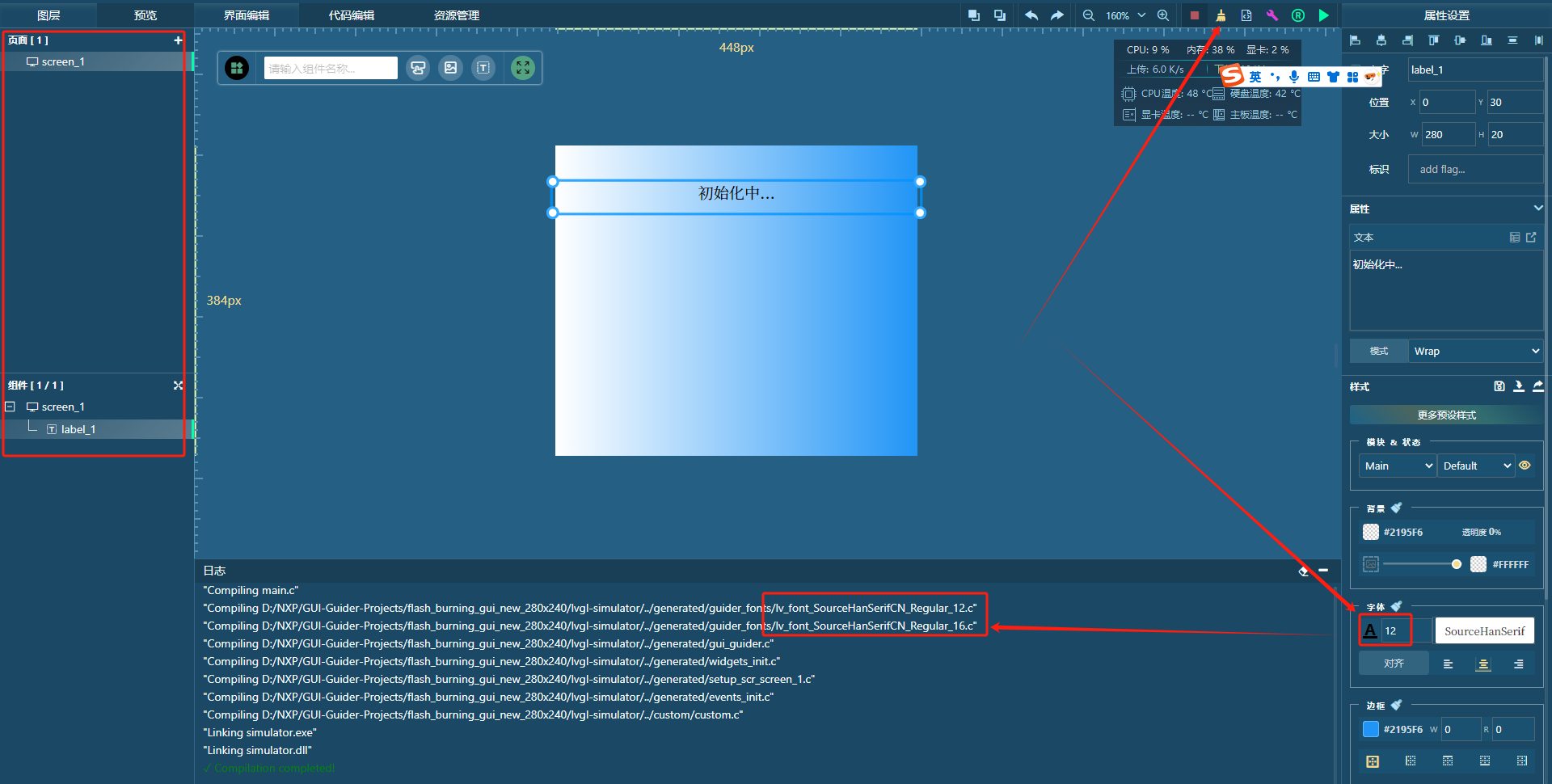Screen dimensions: 1552x784
Task: Click the text label widget icon
Action: [483, 69]
